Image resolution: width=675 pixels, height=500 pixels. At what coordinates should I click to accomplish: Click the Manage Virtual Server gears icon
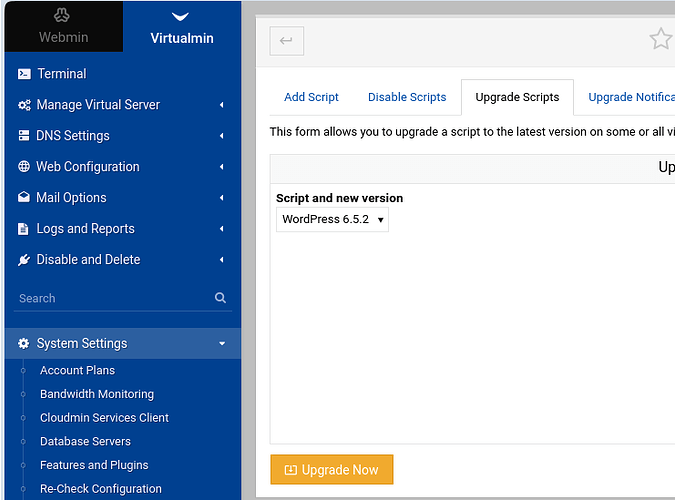[x=24, y=105]
